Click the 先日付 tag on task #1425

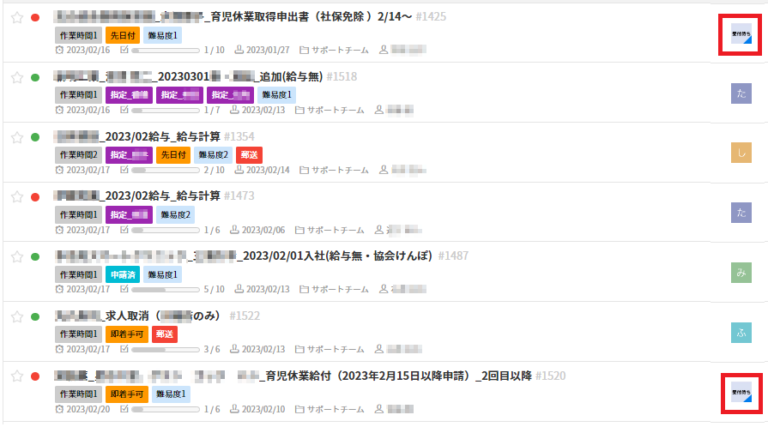coord(122,35)
